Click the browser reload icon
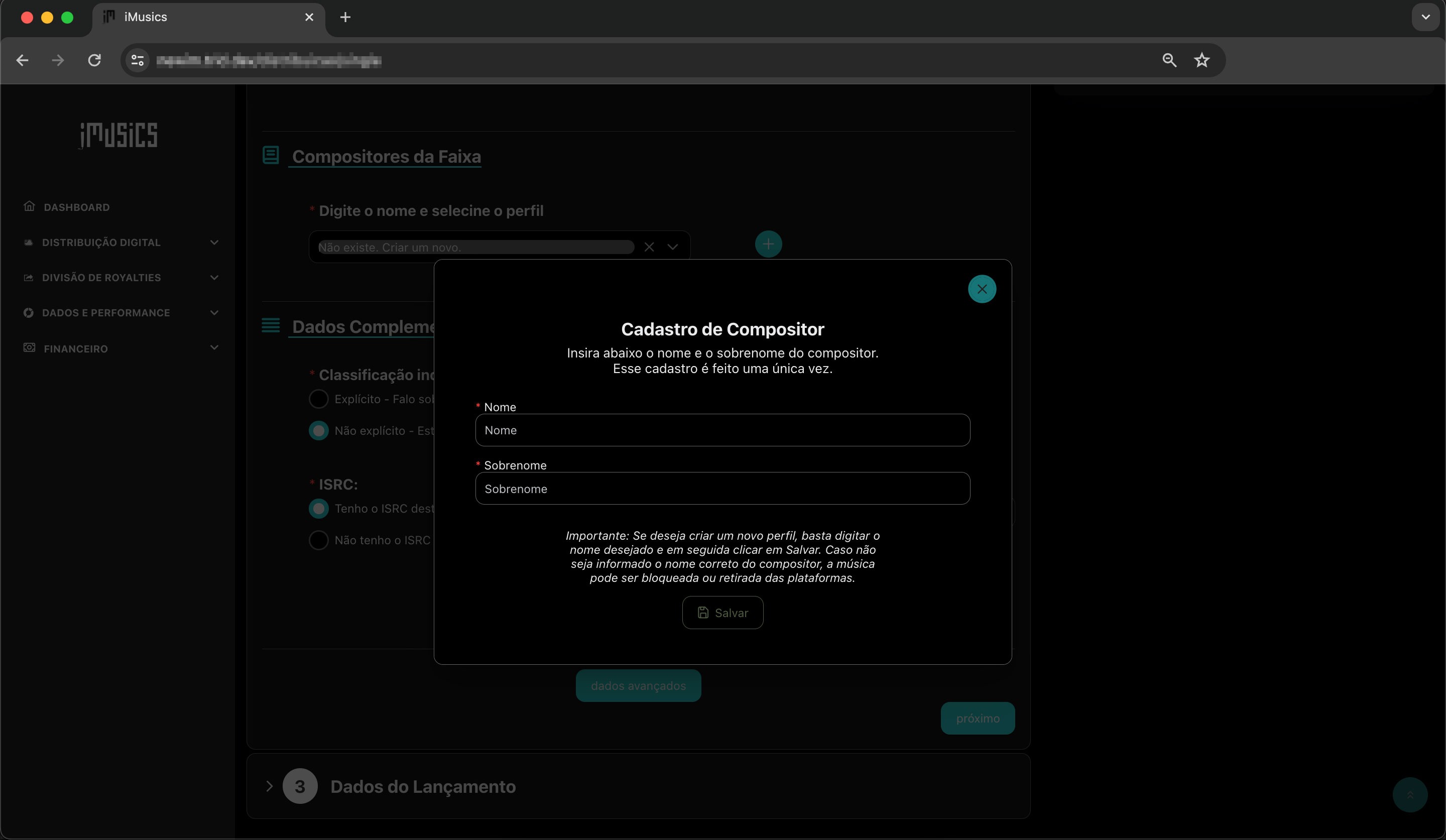This screenshot has width=1446, height=840. [95, 60]
